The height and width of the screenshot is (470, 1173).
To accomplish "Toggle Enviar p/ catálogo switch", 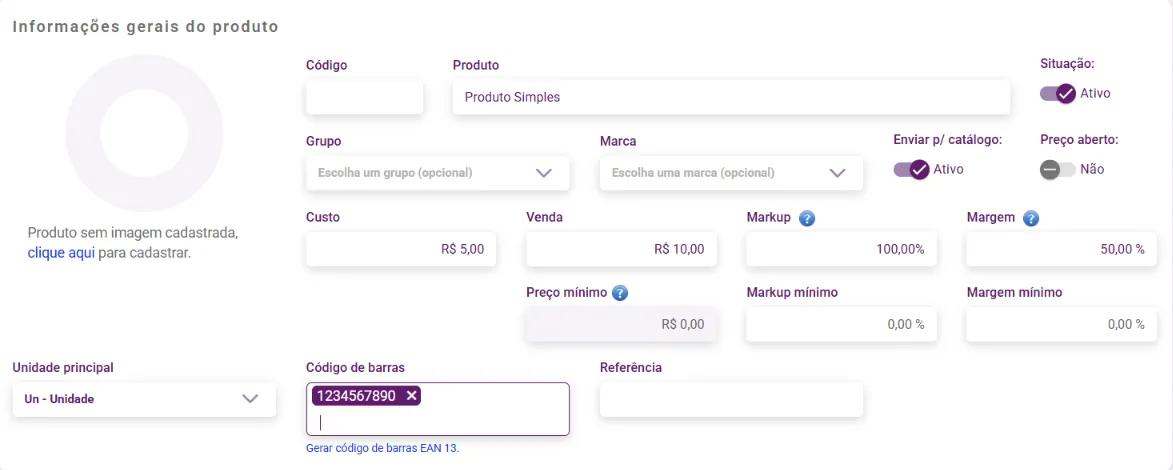I will 911,169.
